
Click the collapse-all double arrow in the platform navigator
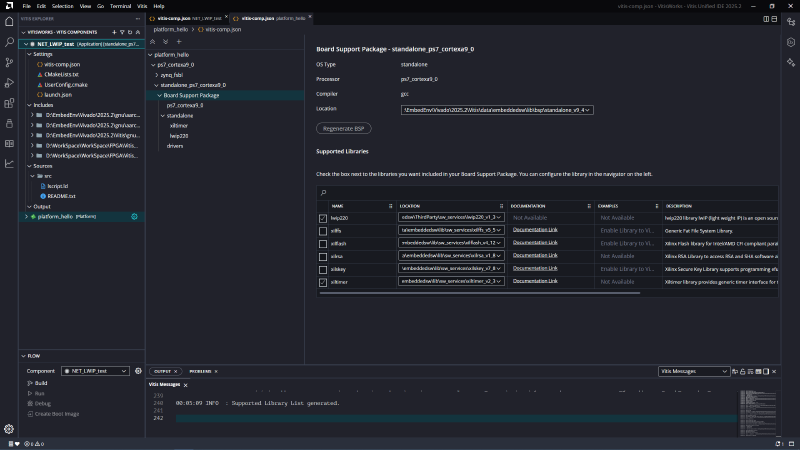153,42
